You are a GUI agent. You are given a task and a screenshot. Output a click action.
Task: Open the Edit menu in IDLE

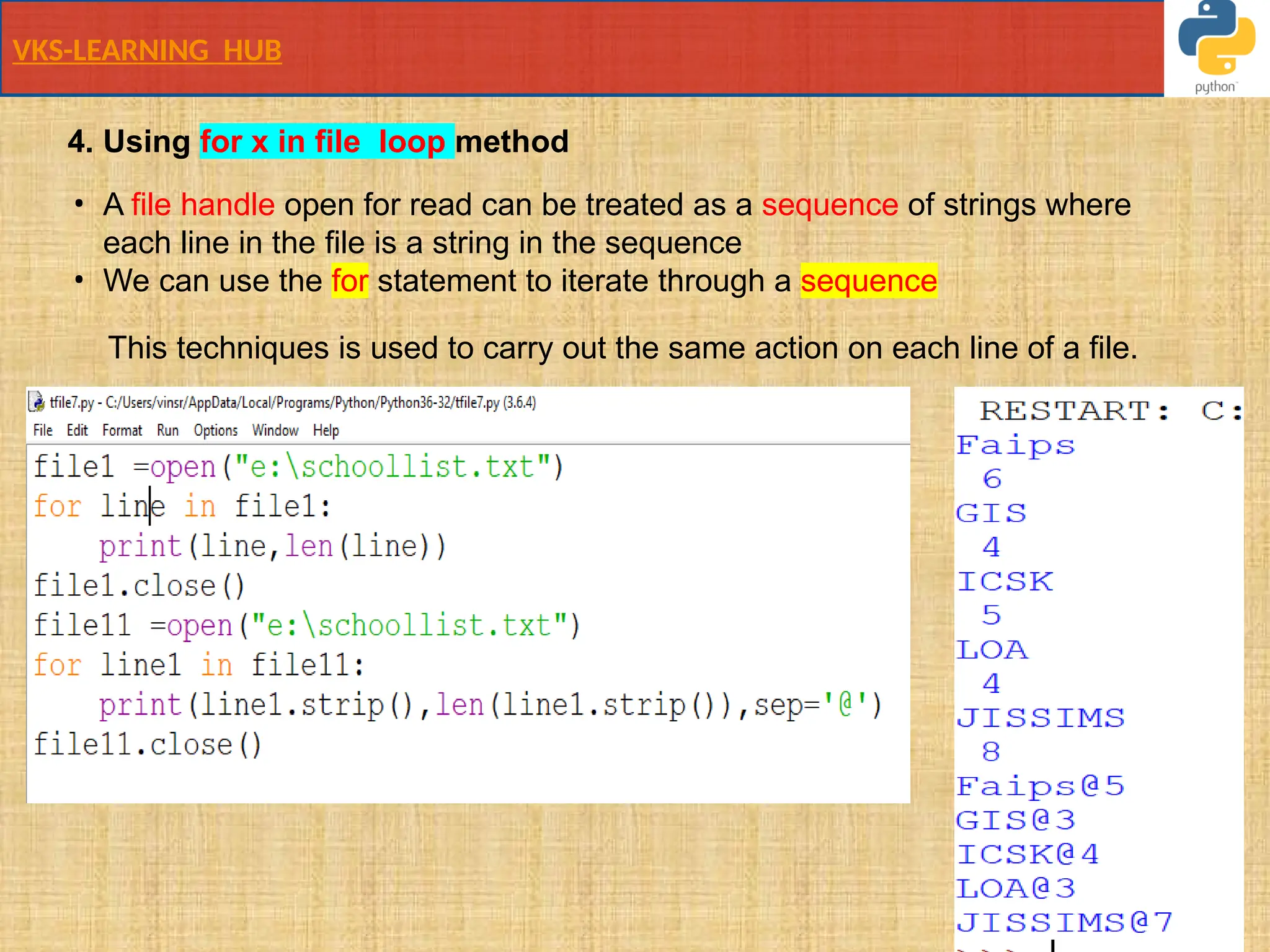point(78,430)
